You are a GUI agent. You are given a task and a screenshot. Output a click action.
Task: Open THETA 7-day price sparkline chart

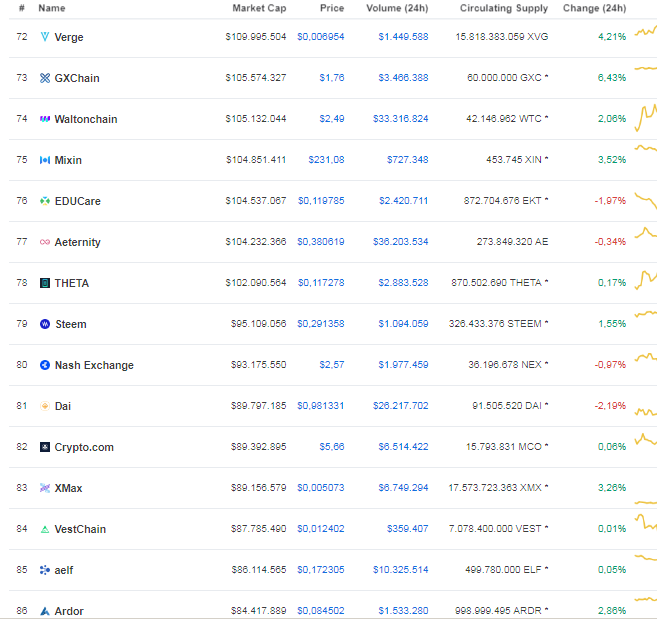(x=646, y=280)
